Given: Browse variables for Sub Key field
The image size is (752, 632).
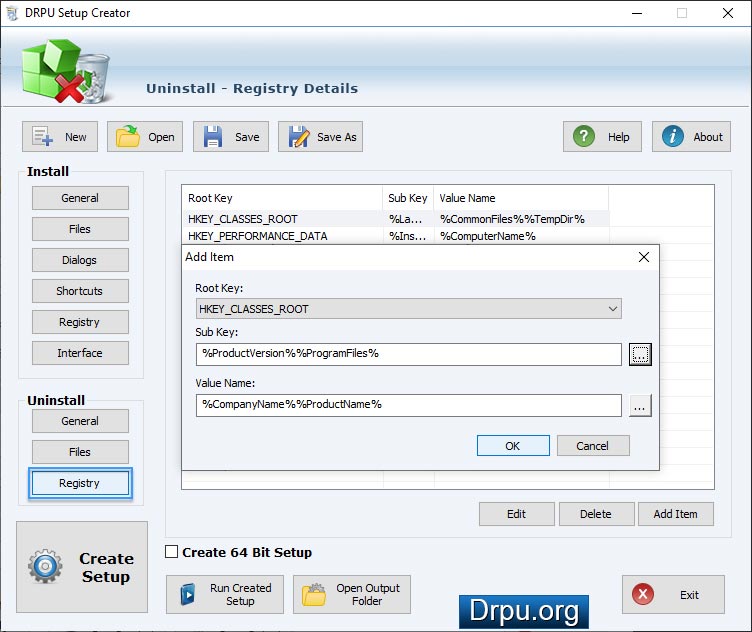Looking at the screenshot, I should [x=640, y=354].
